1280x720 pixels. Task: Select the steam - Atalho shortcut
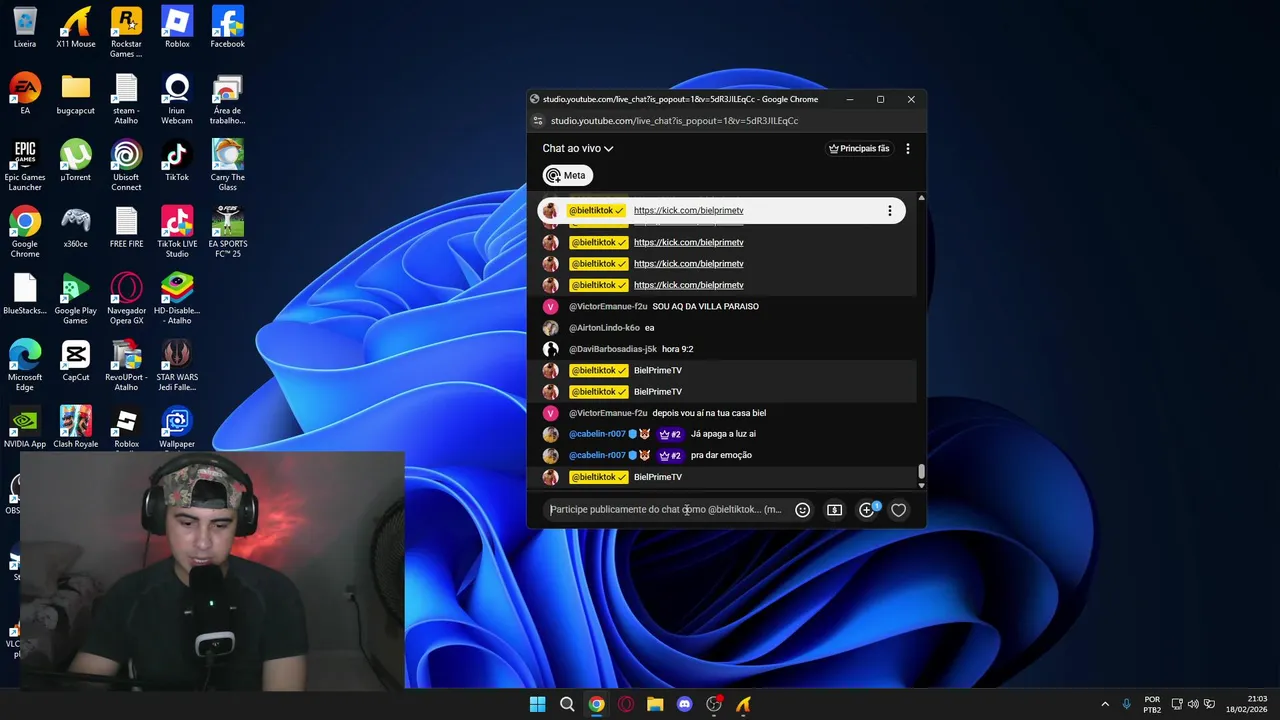126,99
